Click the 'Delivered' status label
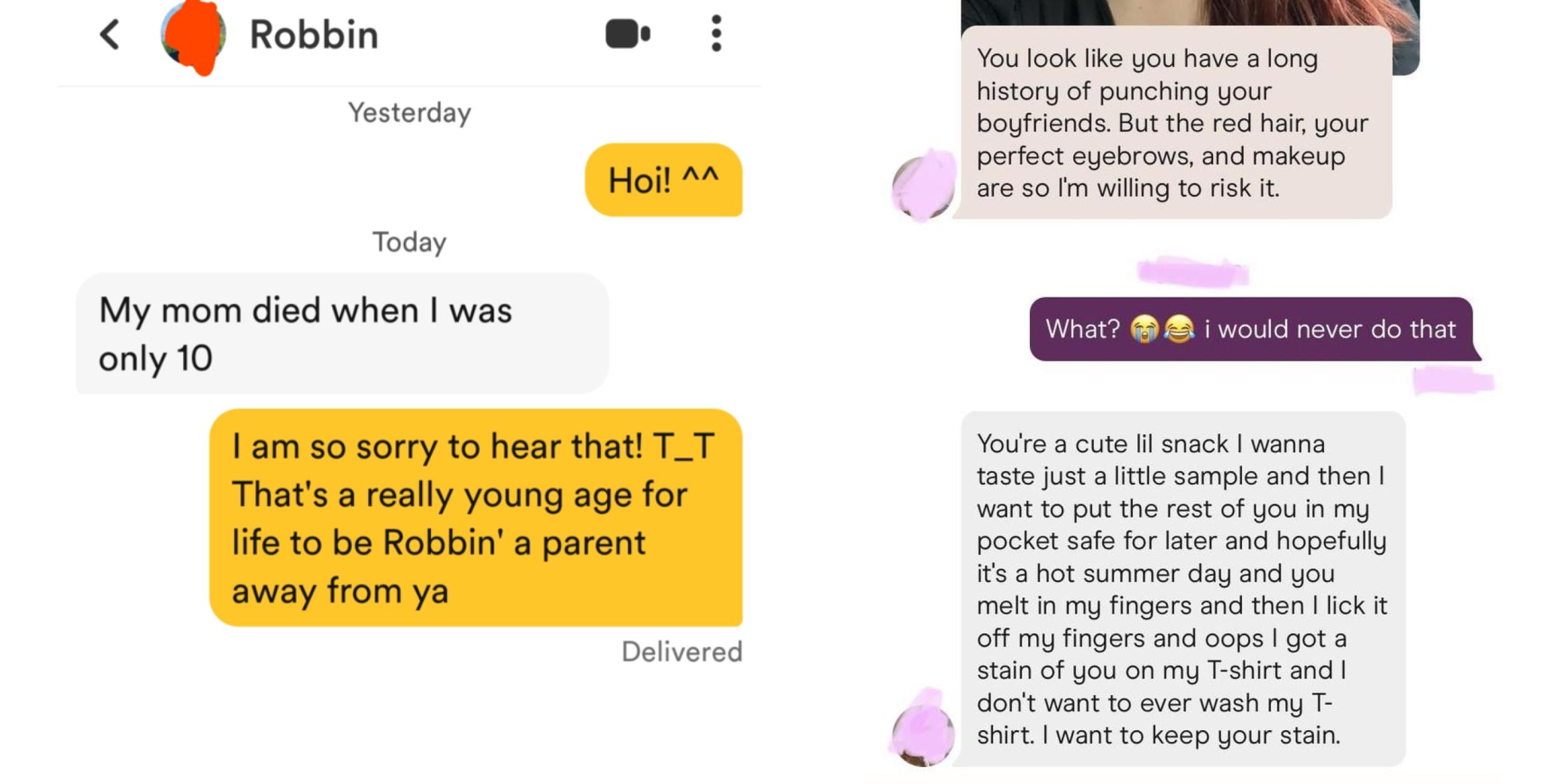This screenshot has height=784, width=1568. (x=681, y=652)
